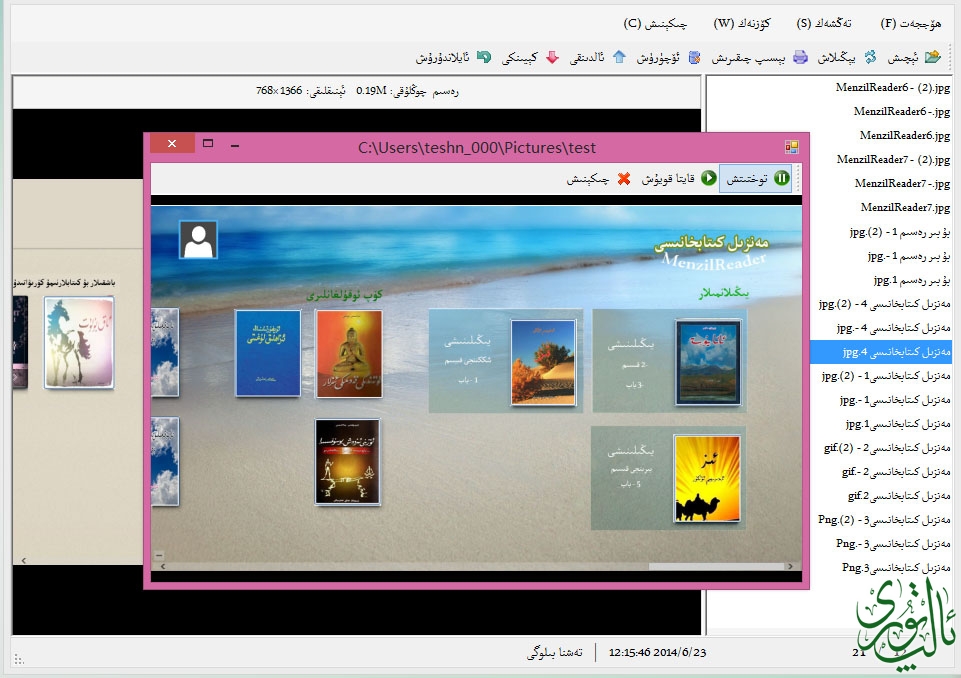Screen dimensions: 961x678
Task: Click the user profile avatar in slideshow image
Action: tap(199, 240)
